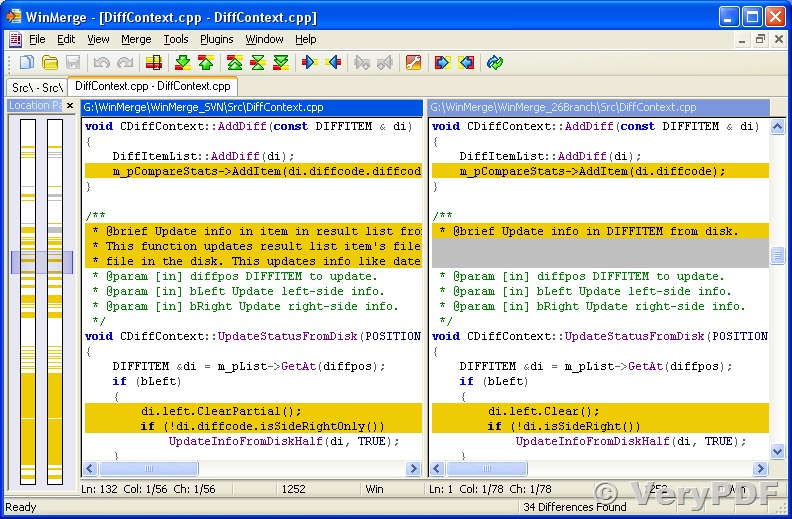Open the Options wrench icon
This screenshot has height=519, width=792.
(413, 63)
